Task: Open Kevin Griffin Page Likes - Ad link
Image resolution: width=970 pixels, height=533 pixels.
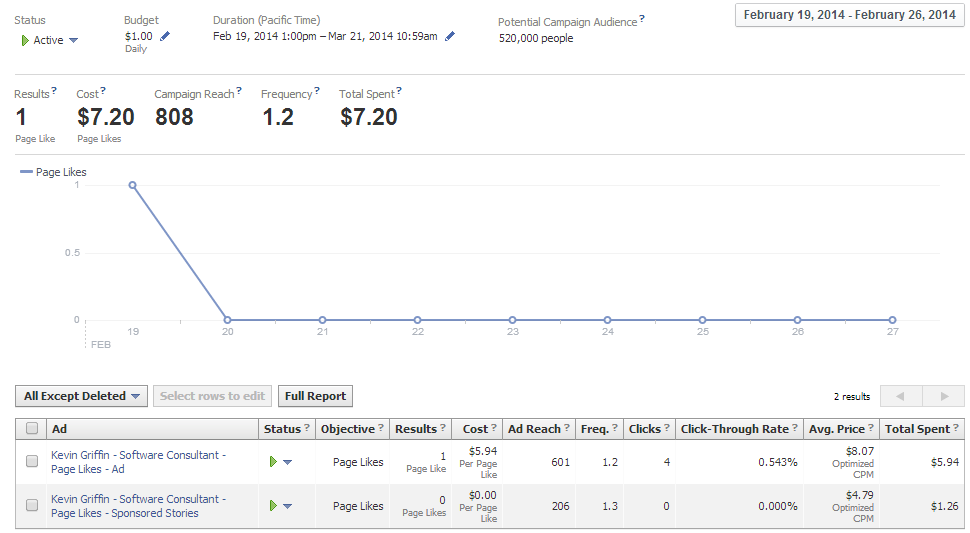Action: click(x=138, y=462)
